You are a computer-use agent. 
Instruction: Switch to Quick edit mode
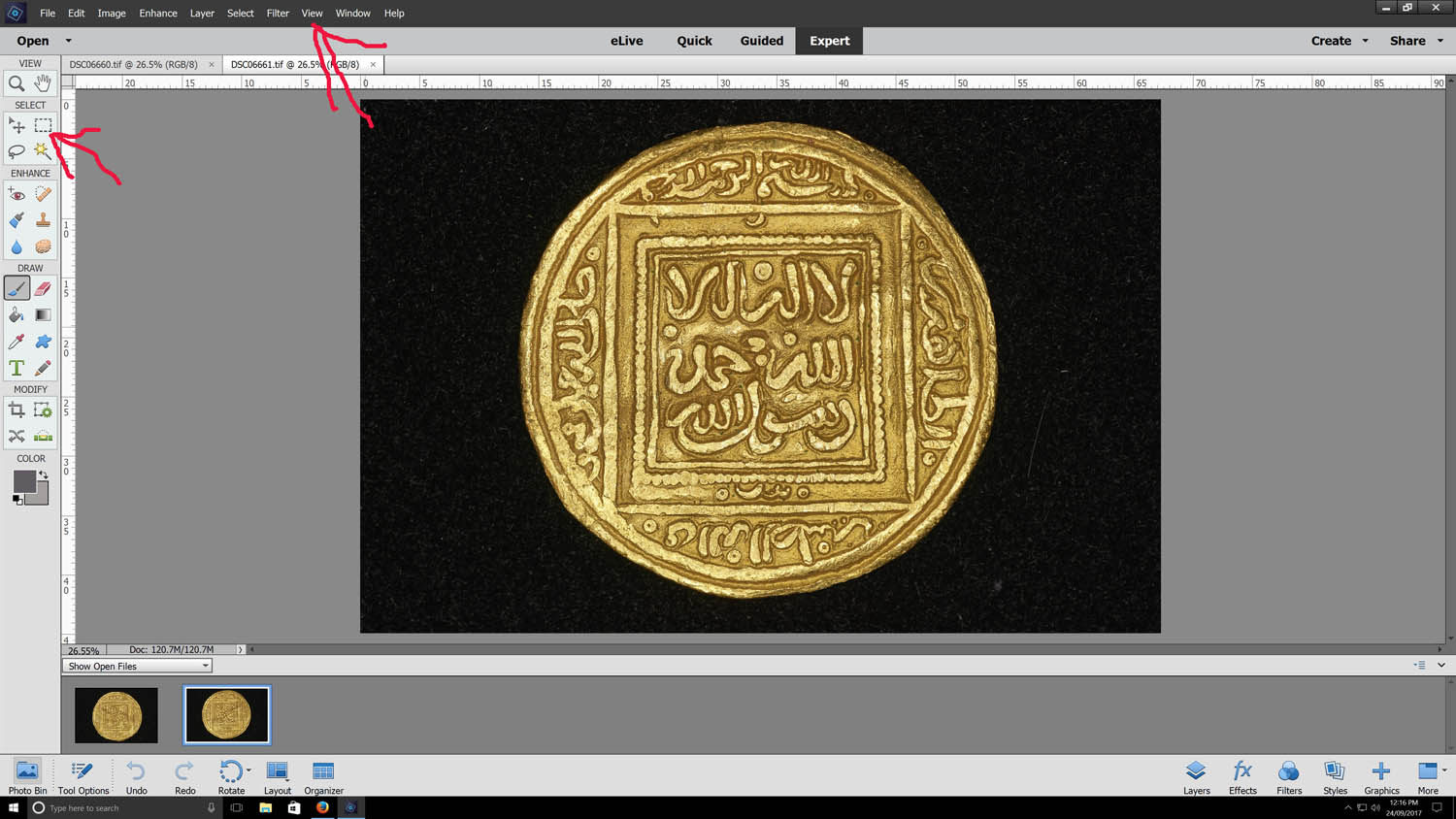click(x=694, y=41)
